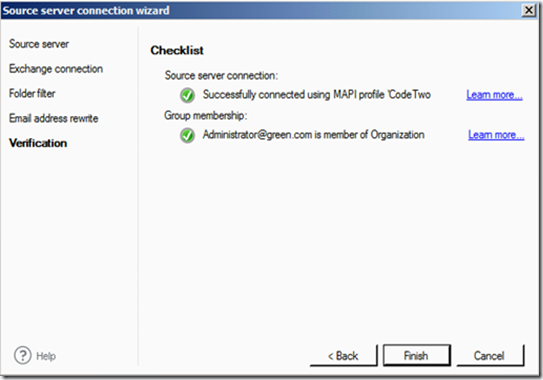This screenshot has width=543, height=380.
Task: Click the Help question mark icon
Action: pyautogui.click(x=23, y=355)
